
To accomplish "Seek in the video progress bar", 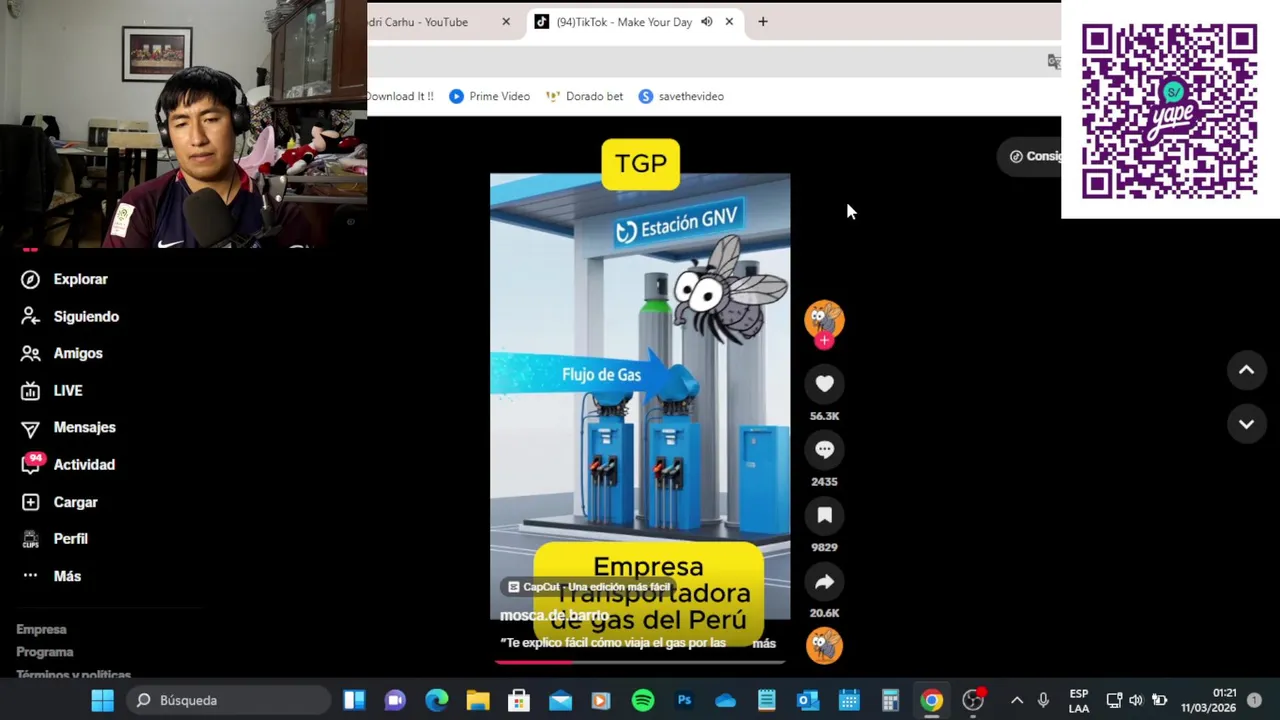I will coord(640,661).
